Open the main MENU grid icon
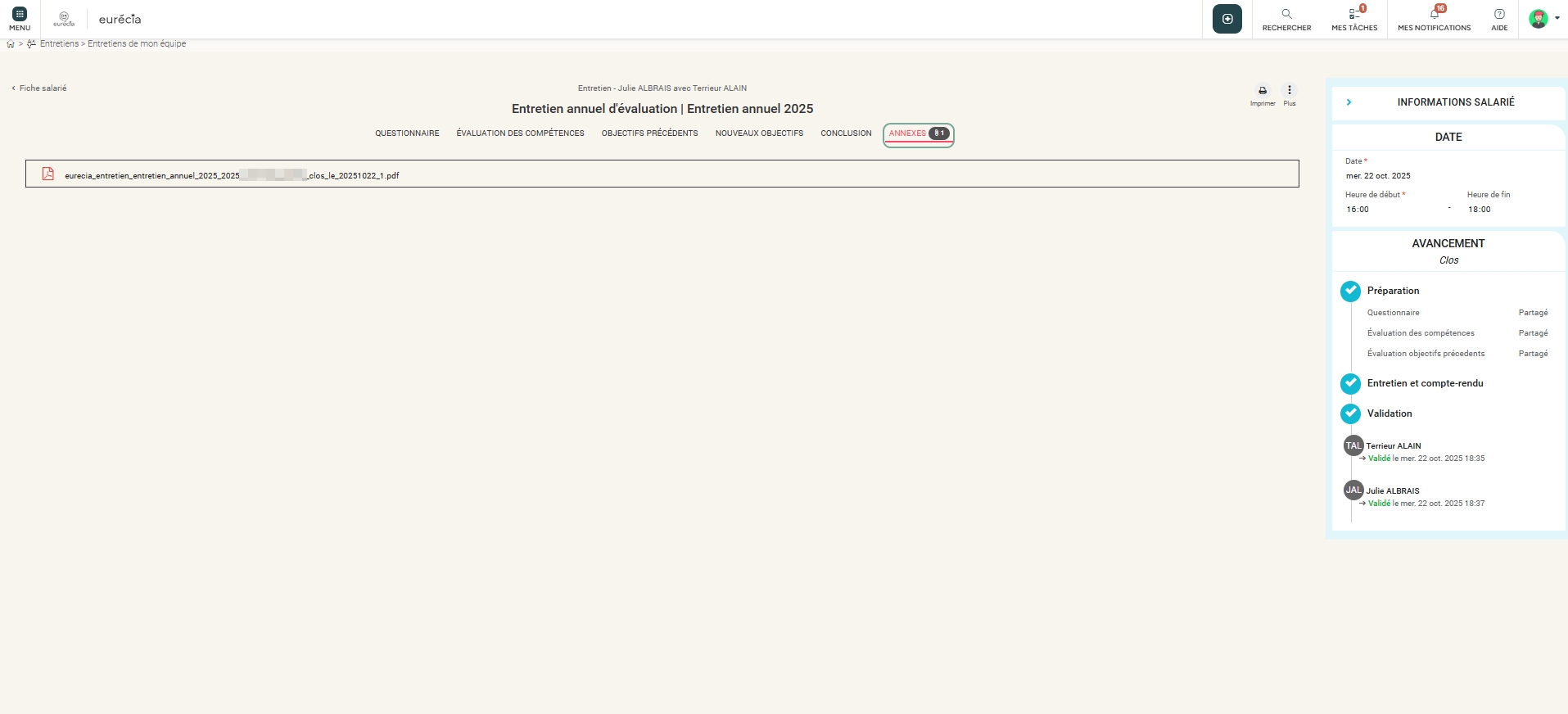Screen dimensions: 1568x714 (20, 15)
